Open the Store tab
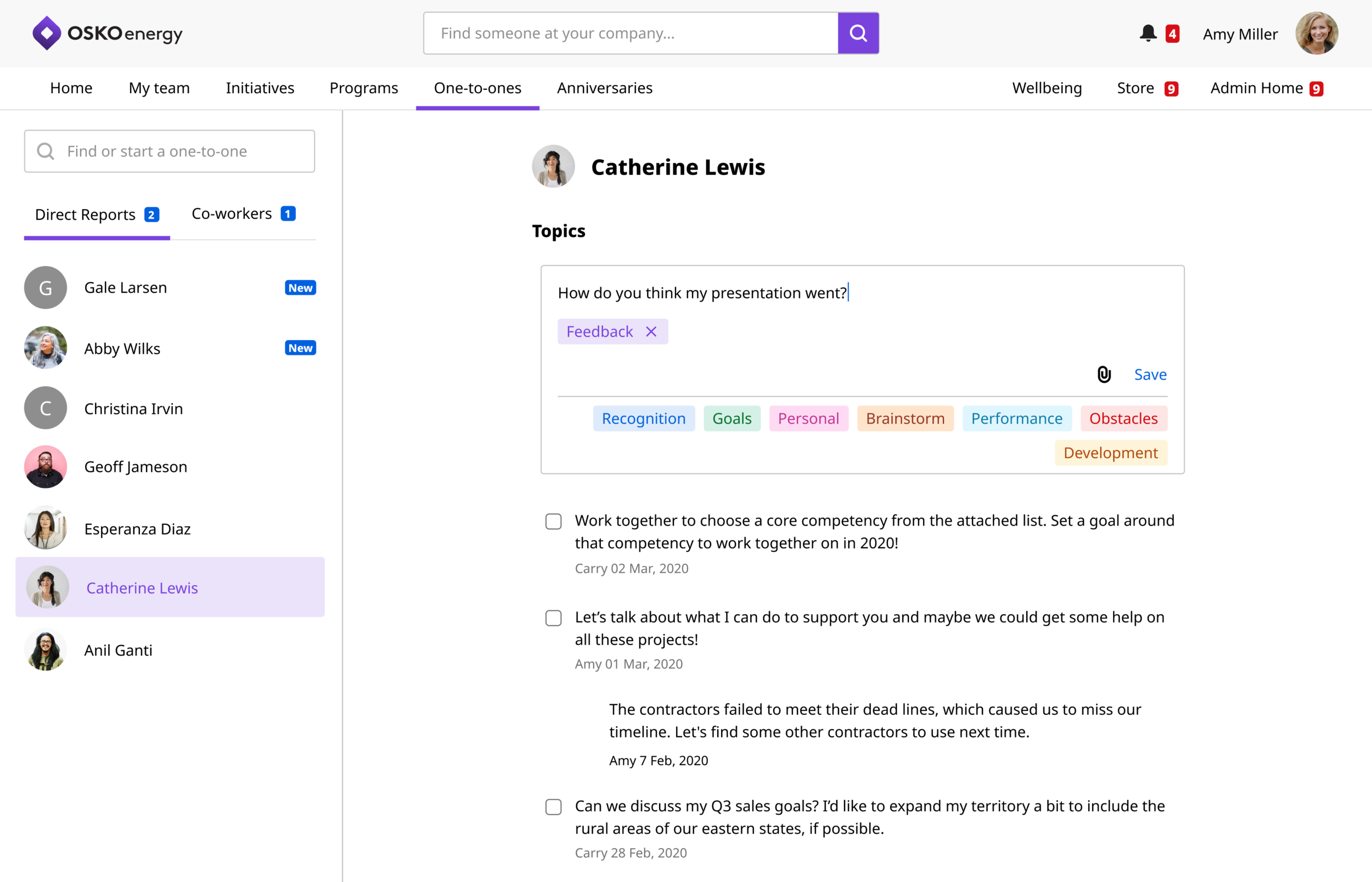The height and width of the screenshot is (882, 1372). click(x=1146, y=88)
